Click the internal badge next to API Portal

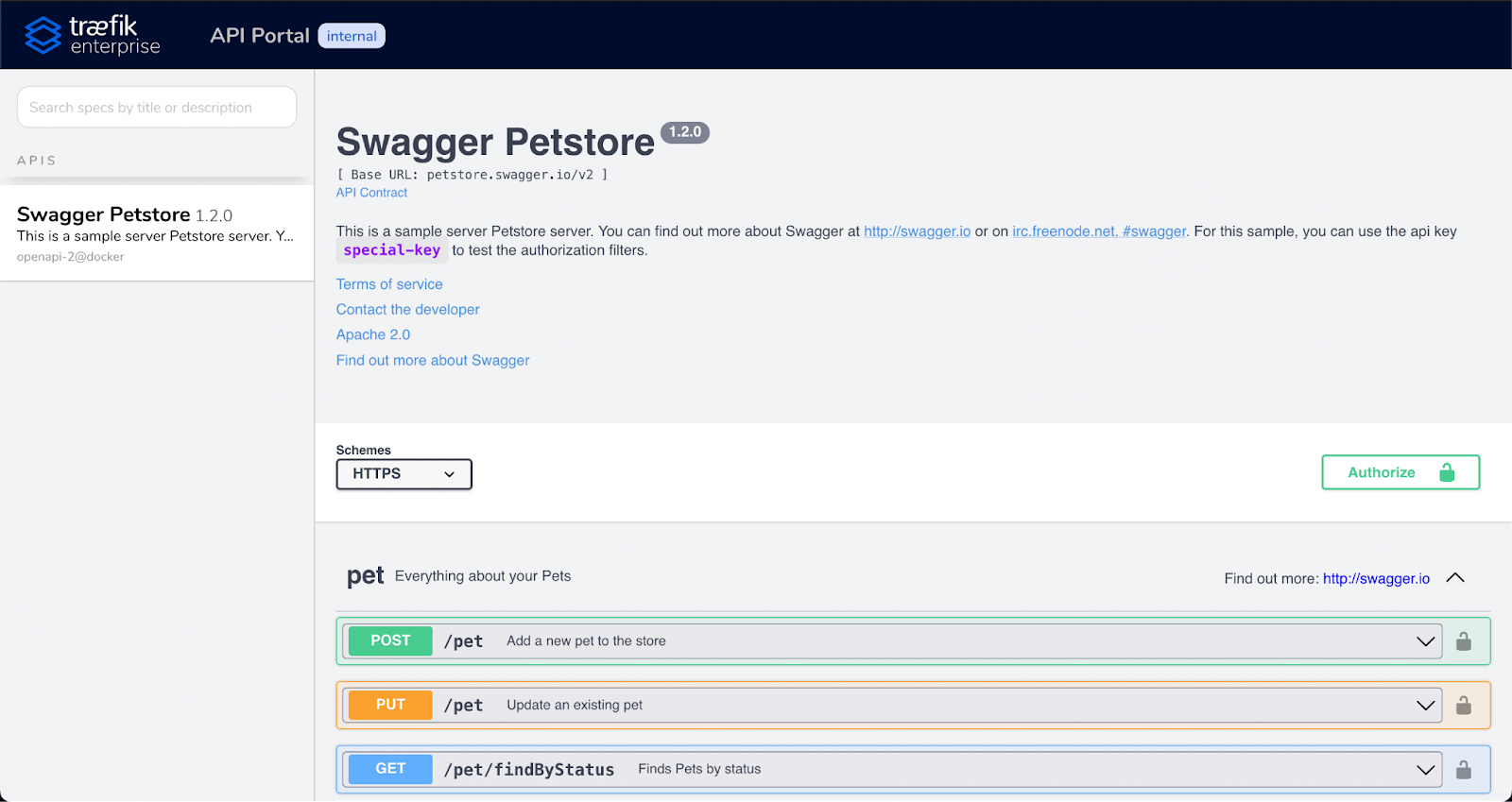pos(352,36)
